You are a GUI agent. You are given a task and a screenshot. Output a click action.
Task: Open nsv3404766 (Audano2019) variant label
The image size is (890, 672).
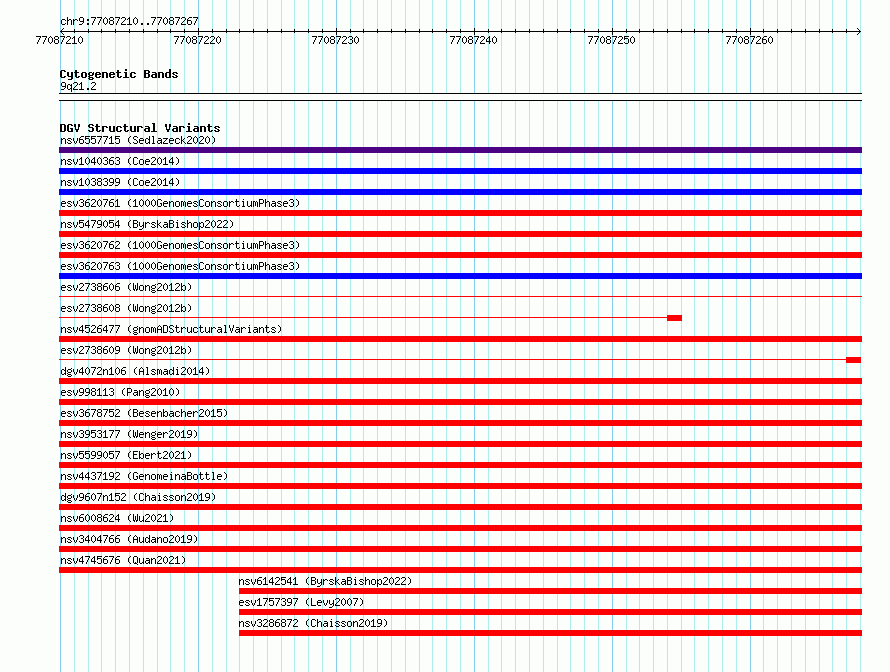coord(129,539)
